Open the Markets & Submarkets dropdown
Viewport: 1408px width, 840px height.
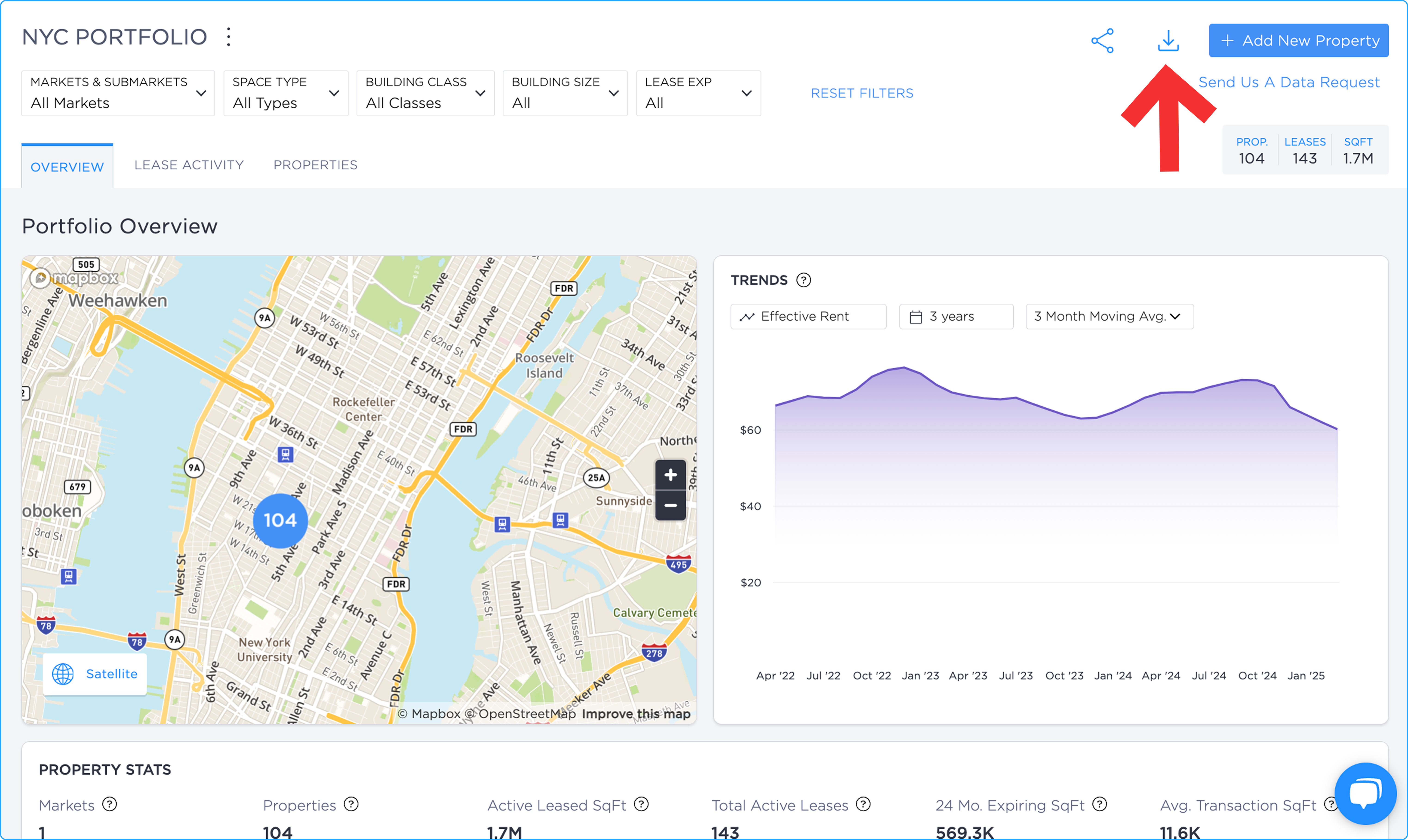[118, 93]
